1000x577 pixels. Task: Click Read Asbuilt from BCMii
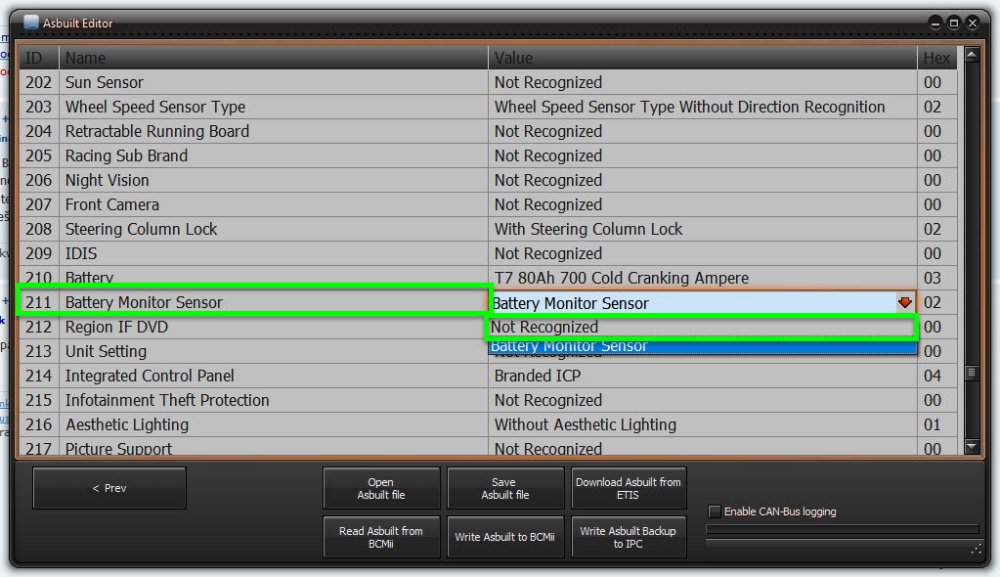coord(381,537)
